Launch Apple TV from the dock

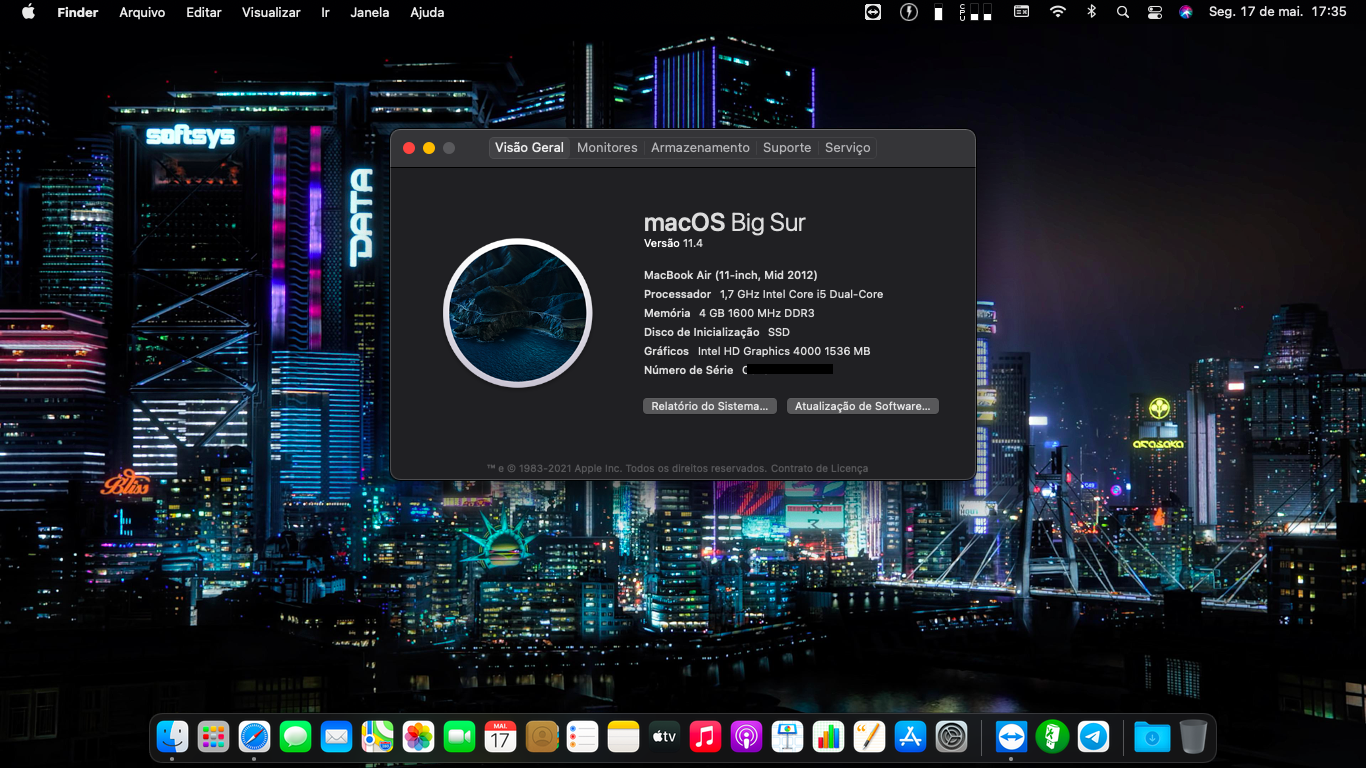pyautogui.click(x=664, y=737)
